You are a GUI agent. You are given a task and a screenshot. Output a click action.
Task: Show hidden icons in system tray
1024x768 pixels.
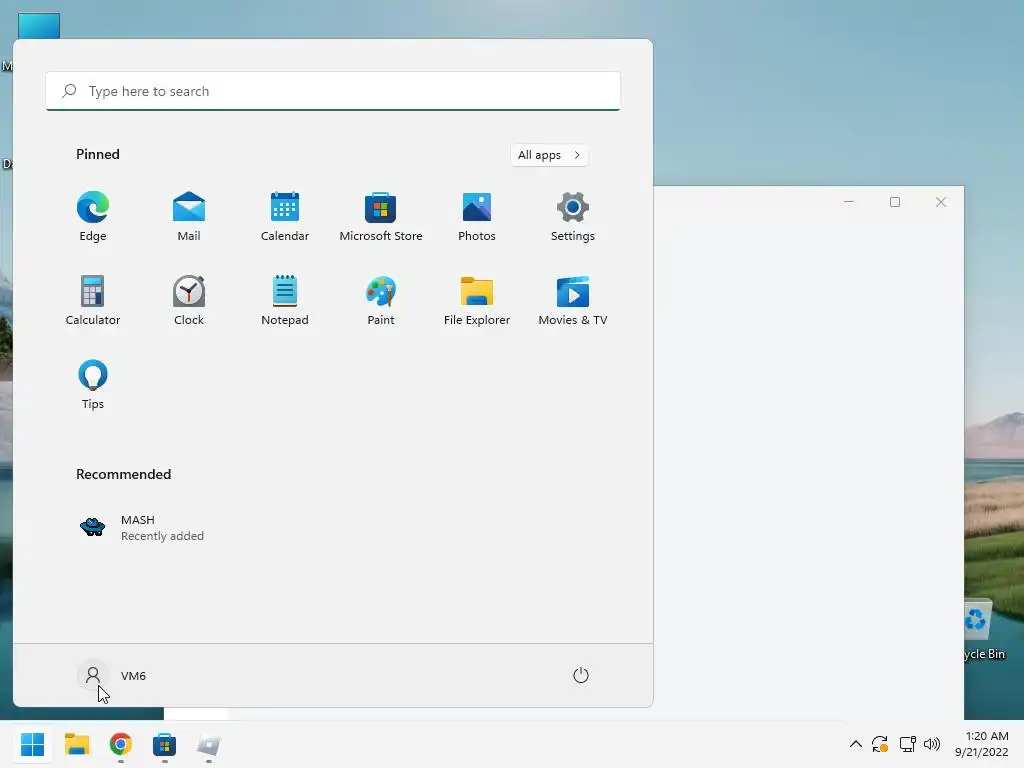tap(856, 744)
